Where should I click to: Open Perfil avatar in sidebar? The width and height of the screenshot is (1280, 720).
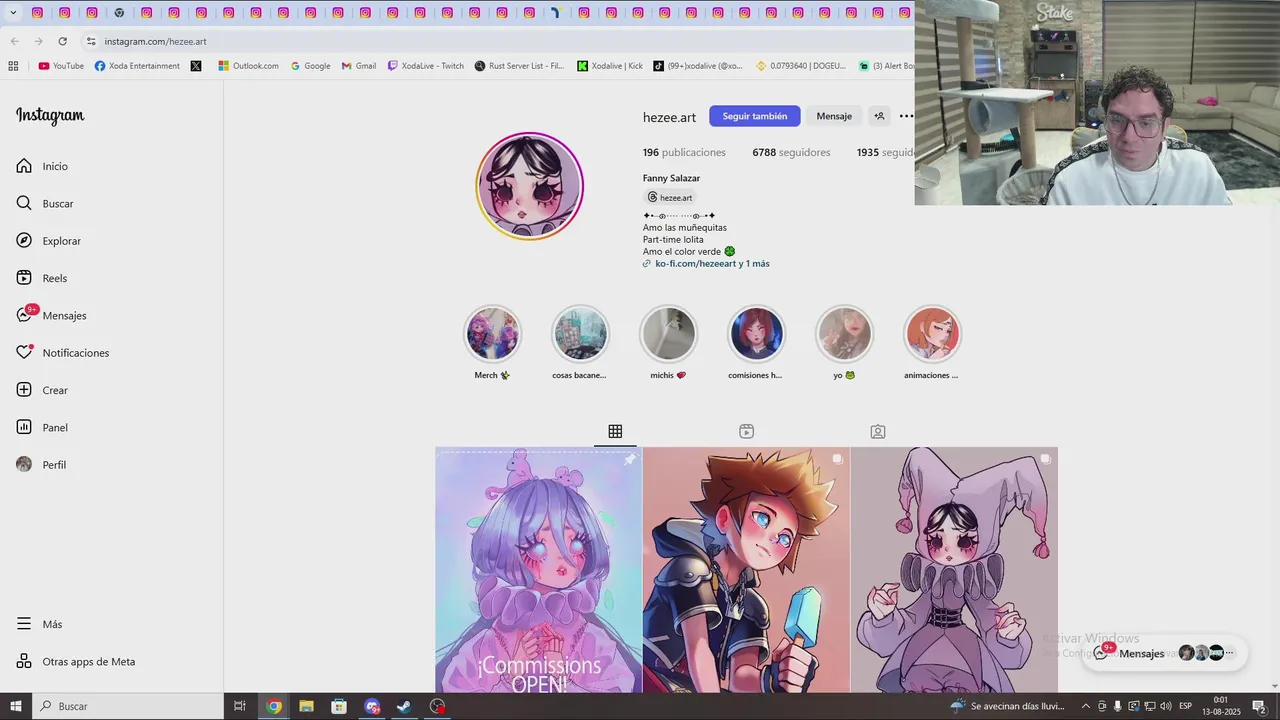tap(24, 465)
